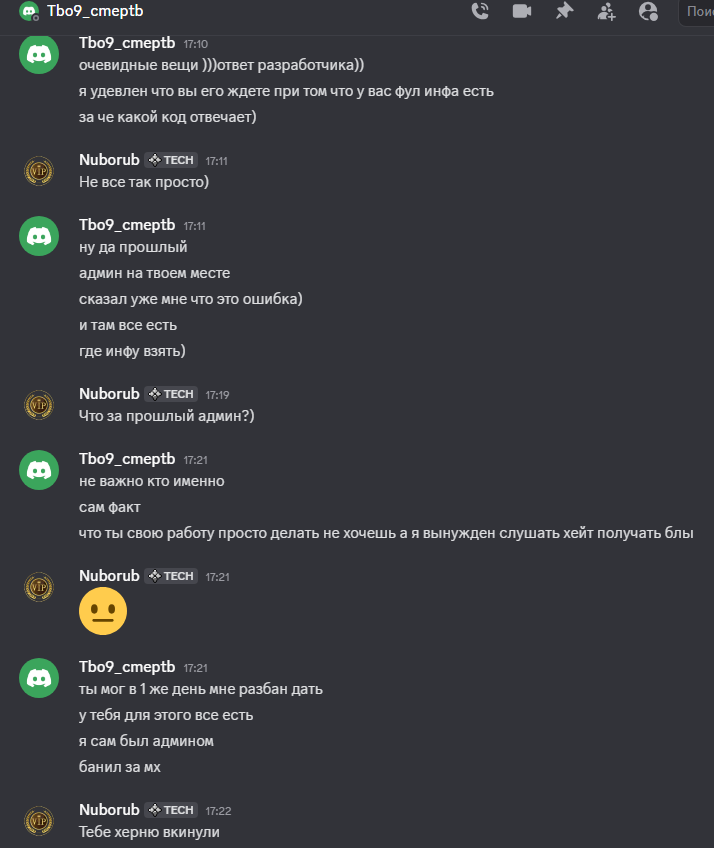Click Nuborub's VIP avatar on the 17:11 message
Viewport: 714px width, 848px height.
[x=39, y=170]
